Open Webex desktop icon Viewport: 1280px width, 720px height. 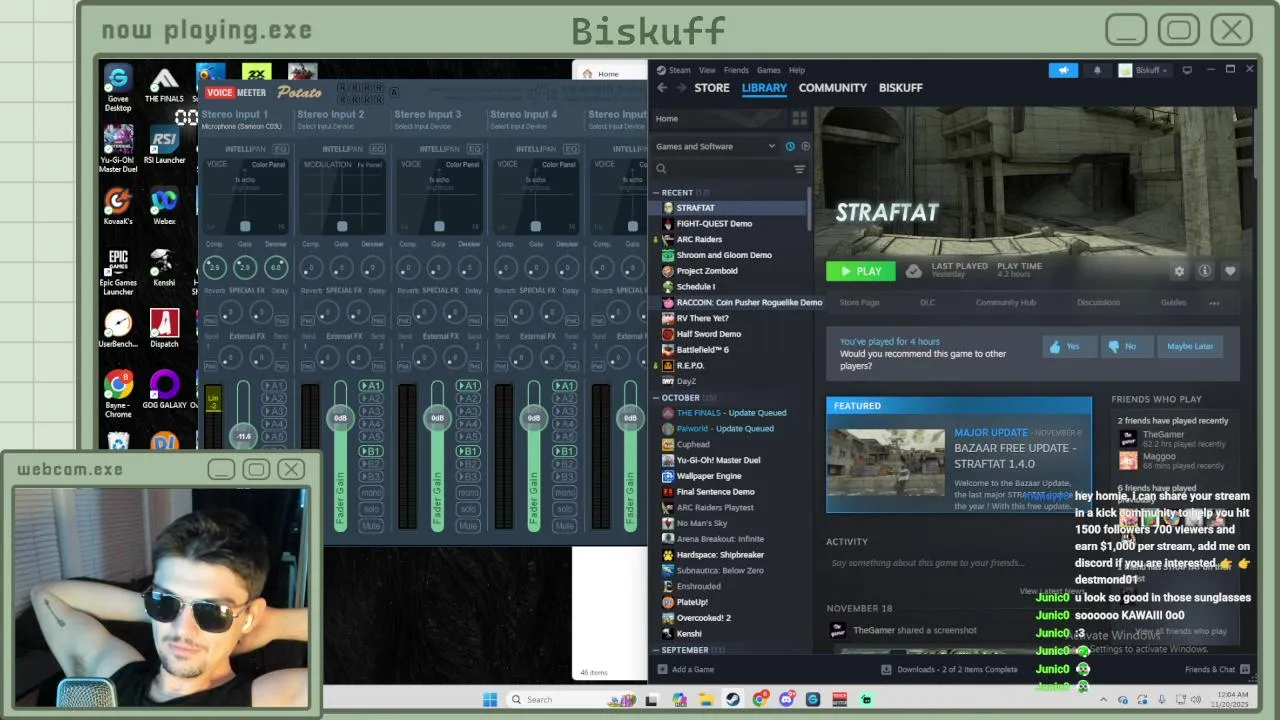tap(164, 207)
